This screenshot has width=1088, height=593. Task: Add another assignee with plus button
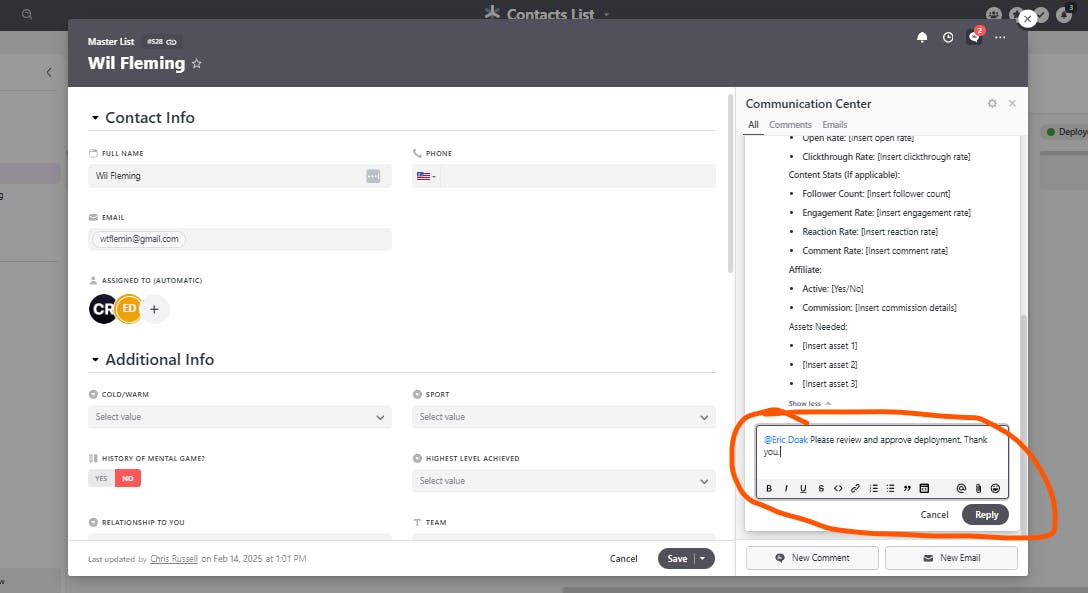pos(154,309)
